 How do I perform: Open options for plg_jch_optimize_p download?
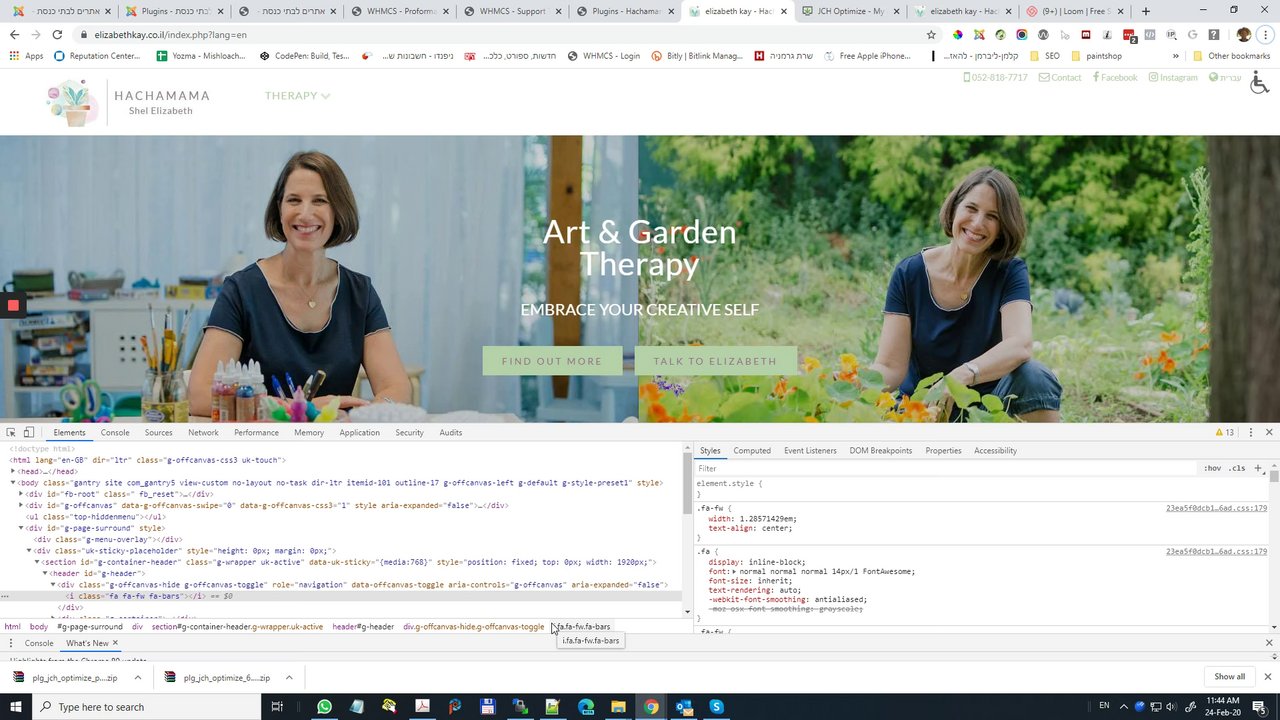137,677
